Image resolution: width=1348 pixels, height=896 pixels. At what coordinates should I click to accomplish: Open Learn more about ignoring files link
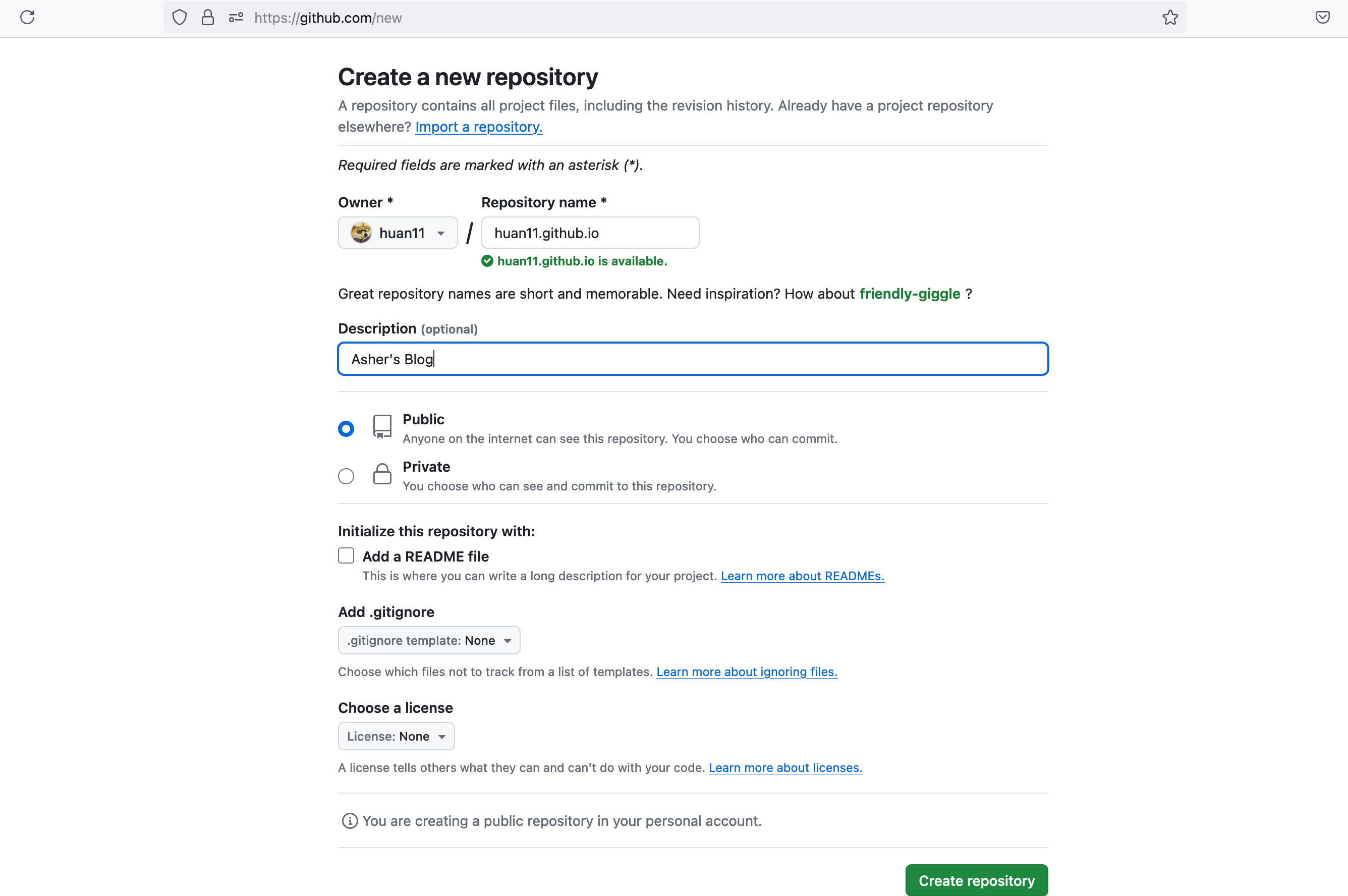[747, 672]
